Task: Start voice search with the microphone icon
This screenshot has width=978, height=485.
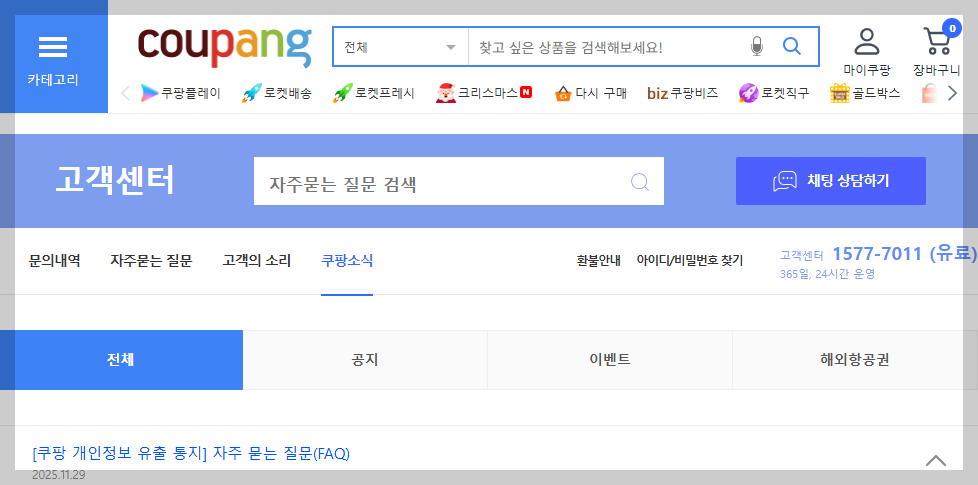Action: (757, 47)
